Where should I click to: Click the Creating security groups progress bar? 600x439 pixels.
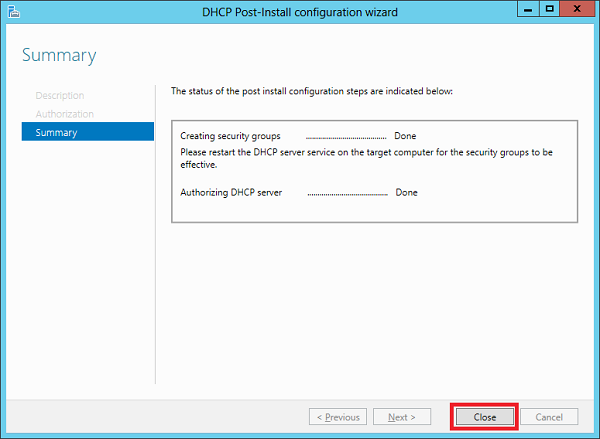(345, 136)
